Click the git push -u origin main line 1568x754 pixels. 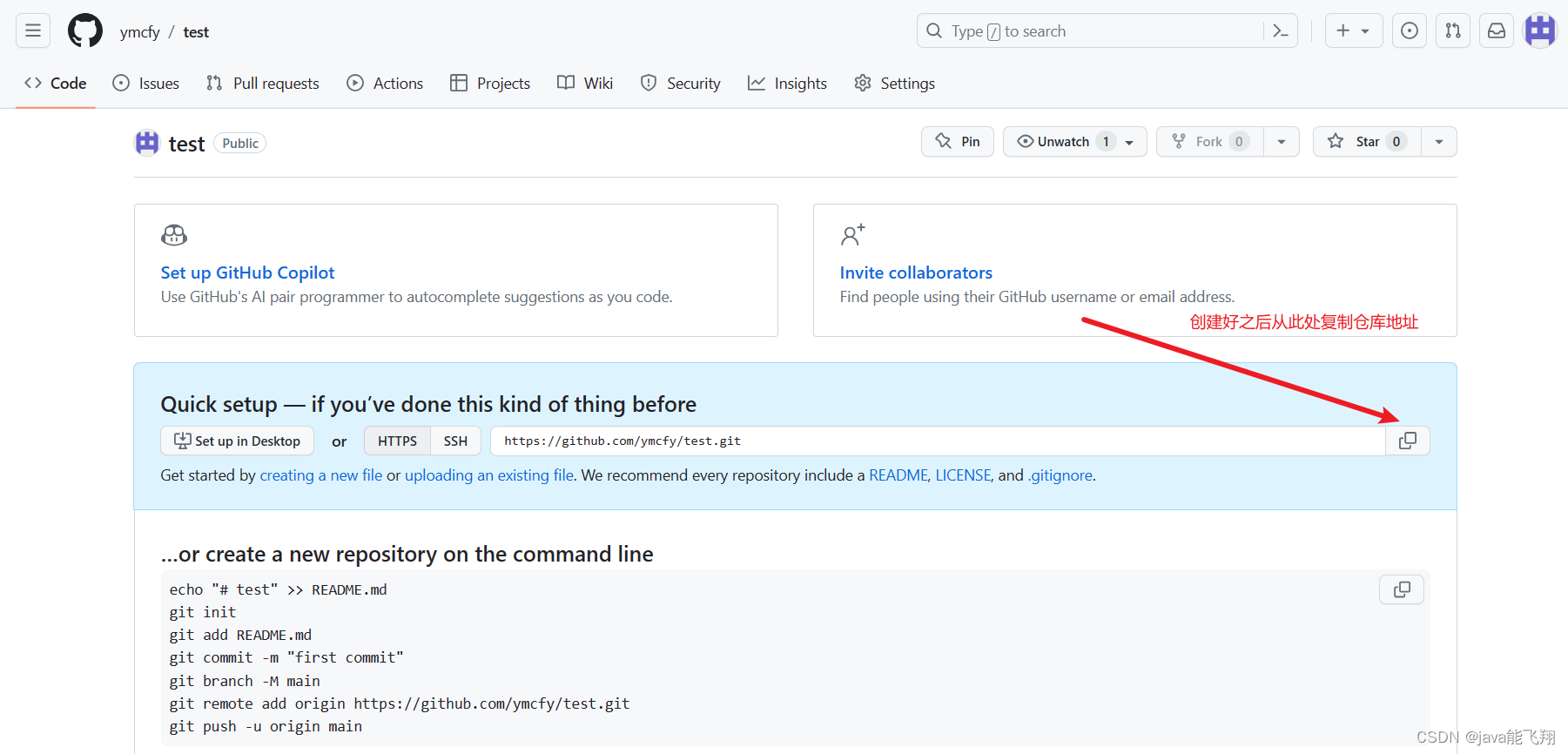click(266, 726)
